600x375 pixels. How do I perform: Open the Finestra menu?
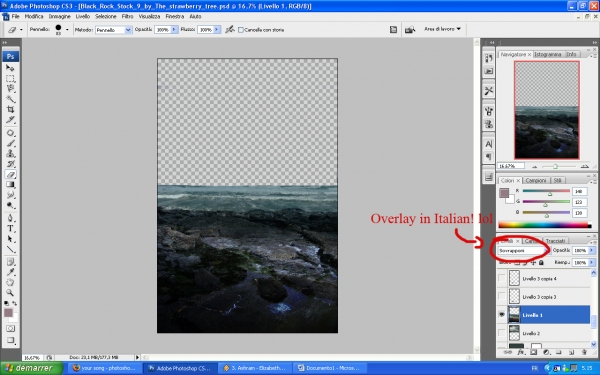[174, 16]
